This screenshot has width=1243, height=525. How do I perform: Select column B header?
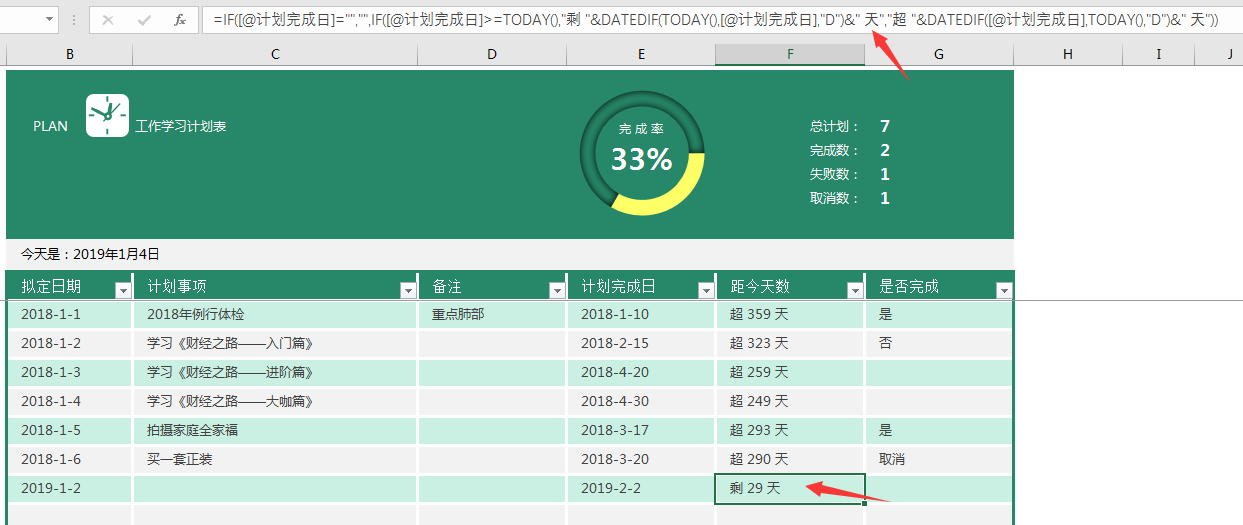[x=69, y=55]
